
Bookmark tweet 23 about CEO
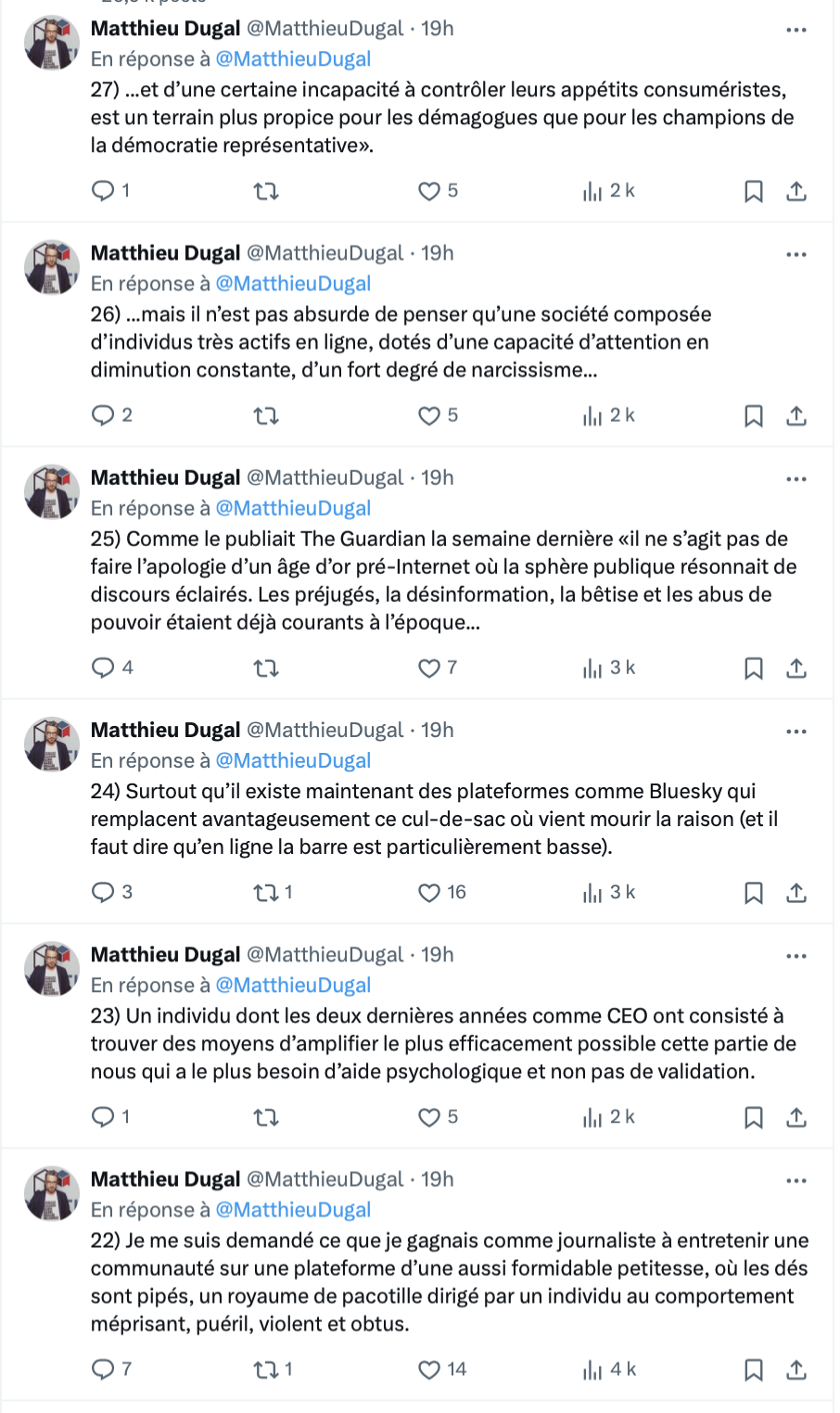pos(754,1117)
